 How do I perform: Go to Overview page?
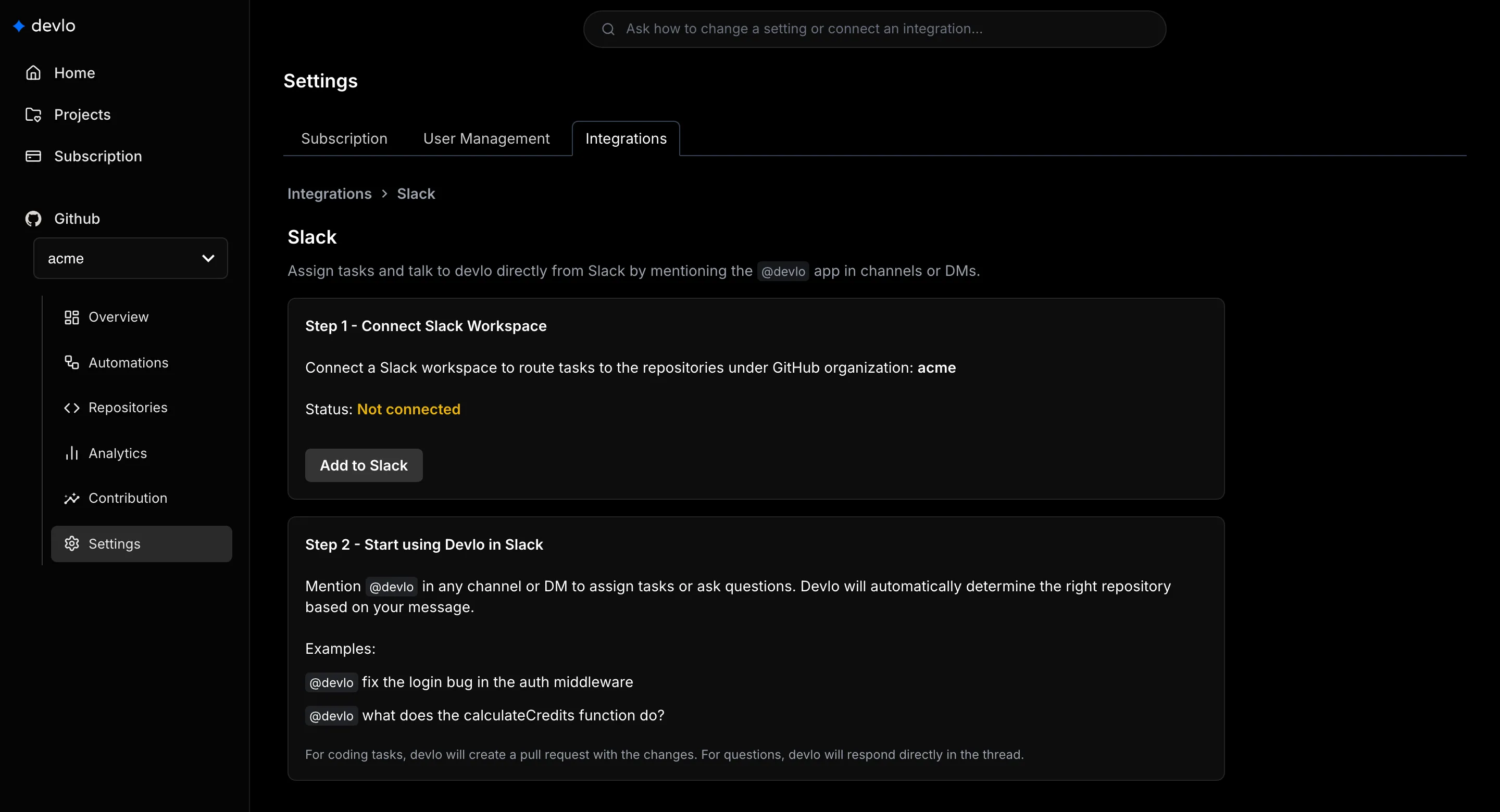[x=142, y=317]
